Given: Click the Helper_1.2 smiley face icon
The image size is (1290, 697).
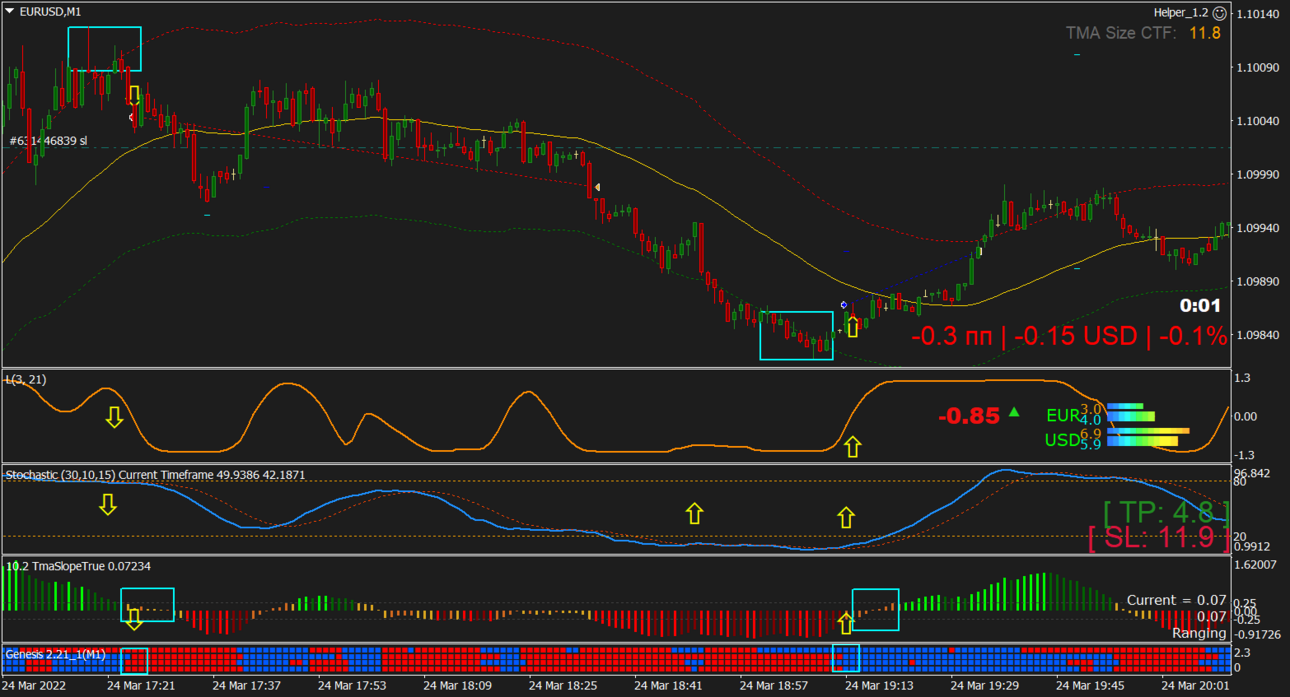Looking at the screenshot, I should [1219, 13].
